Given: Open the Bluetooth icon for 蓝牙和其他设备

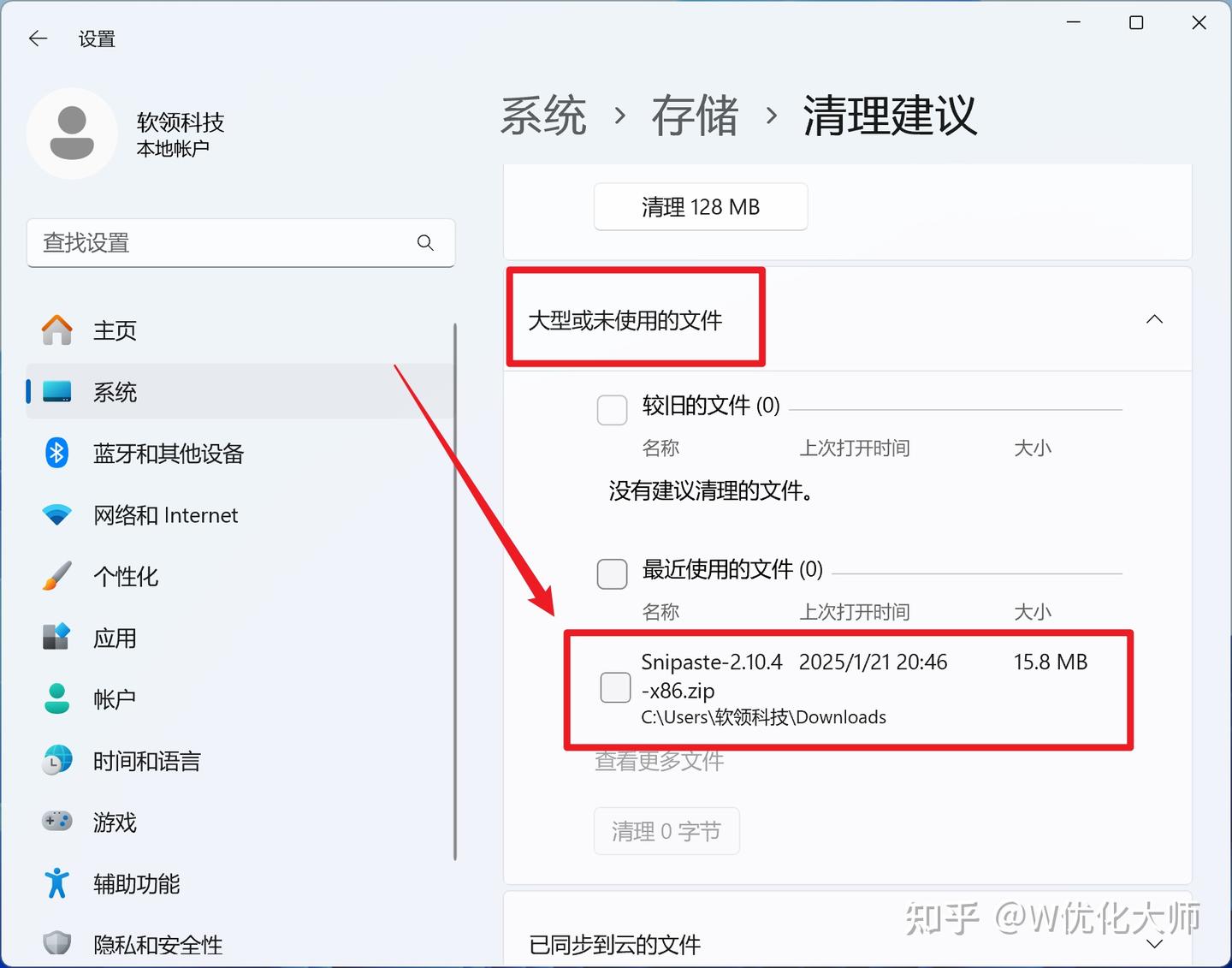Looking at the screenshot, I should point(57,453).
